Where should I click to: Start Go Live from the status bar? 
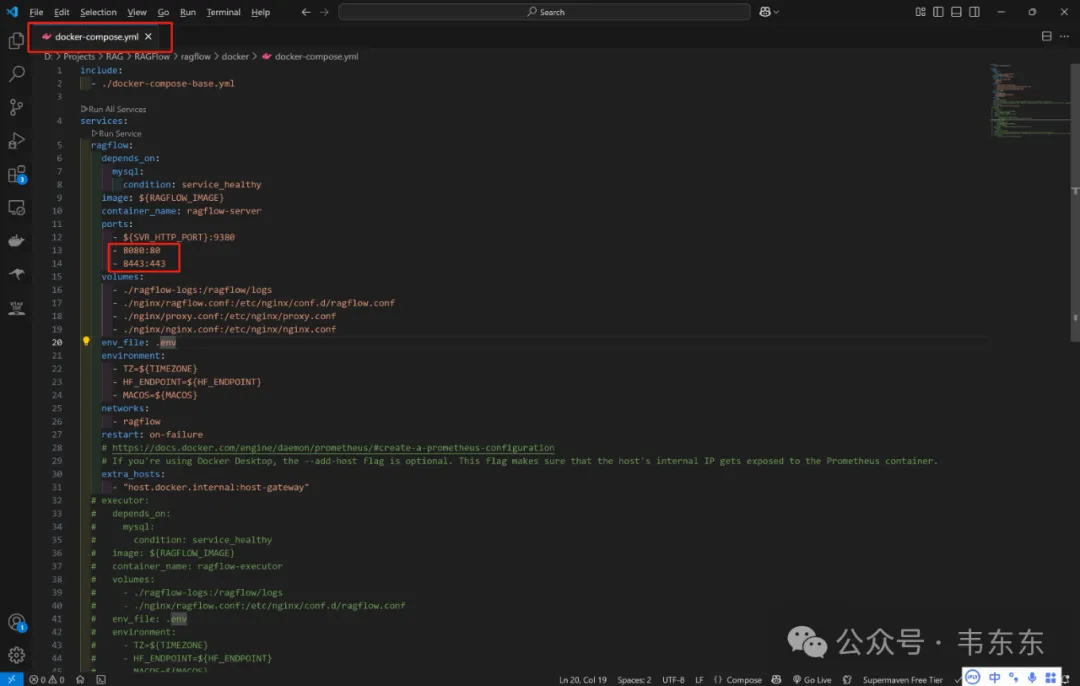coord(812,679)
